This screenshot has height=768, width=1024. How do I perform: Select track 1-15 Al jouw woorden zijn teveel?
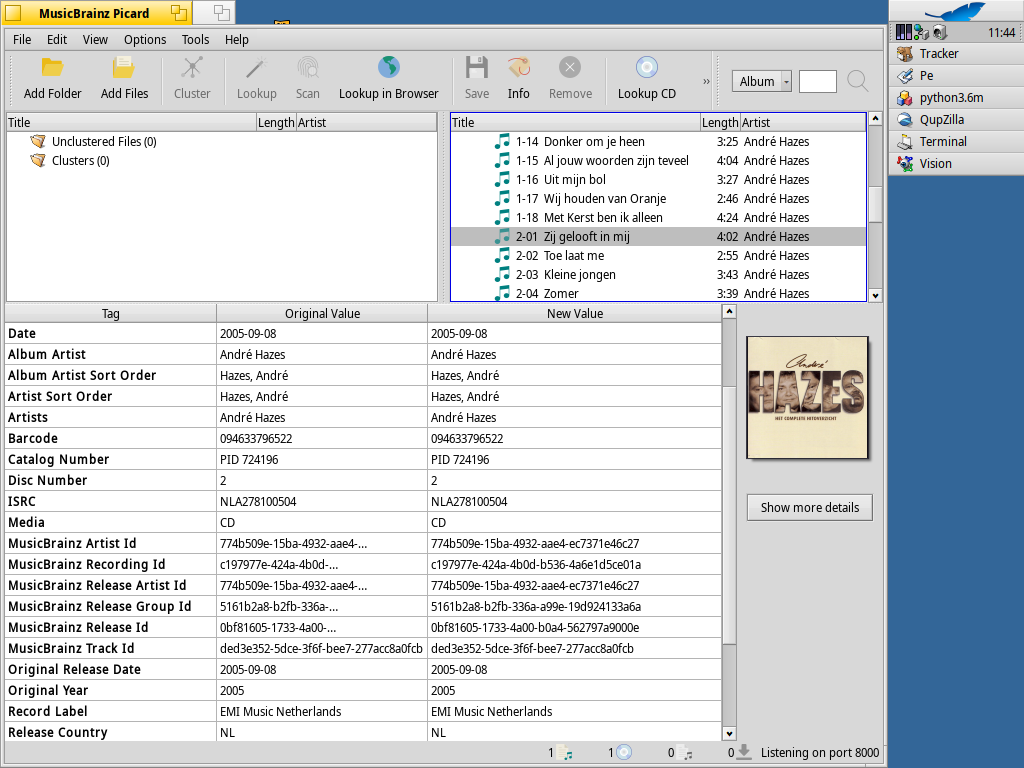[658, 161]
